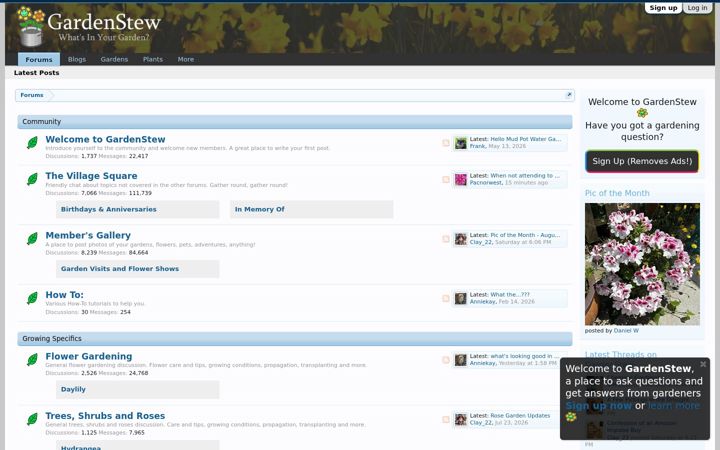The width and height of the screenshot is (720, 450).
Task: Open Member's Gallery forum
Action: (x=88, y=235)
